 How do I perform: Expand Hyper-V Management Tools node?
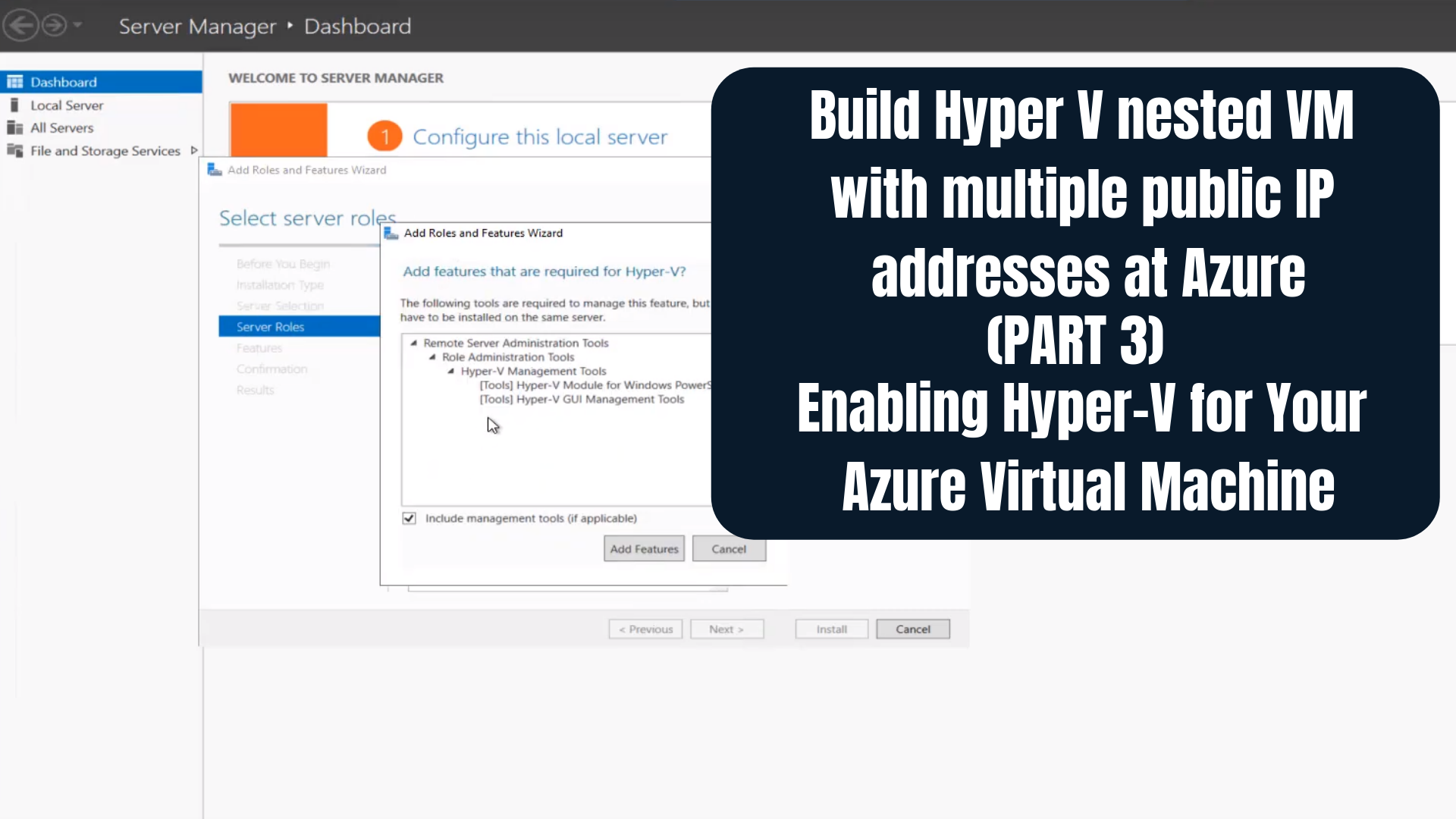pos(453,370)
